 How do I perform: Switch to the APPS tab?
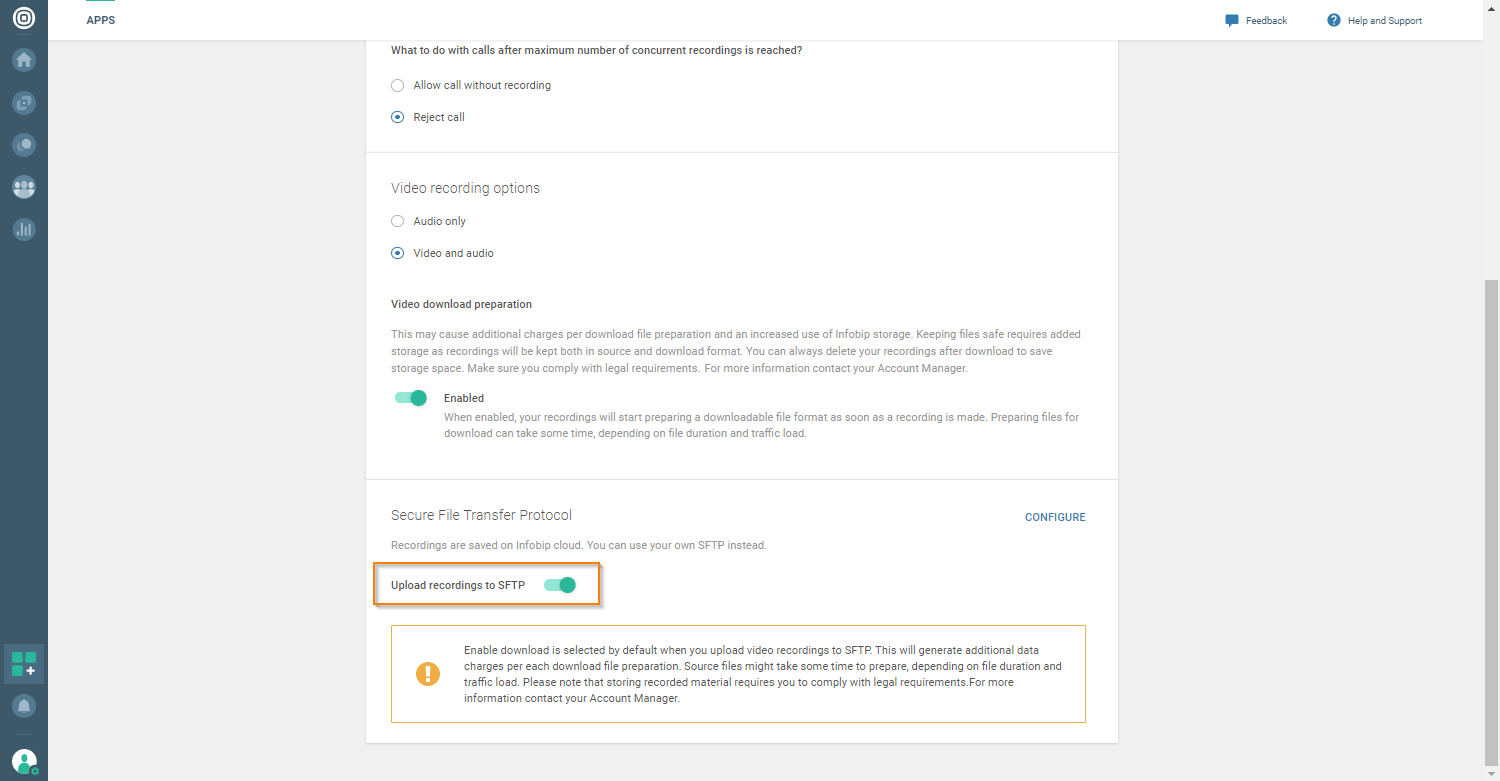pyautogui.click(x=101, y=20)
